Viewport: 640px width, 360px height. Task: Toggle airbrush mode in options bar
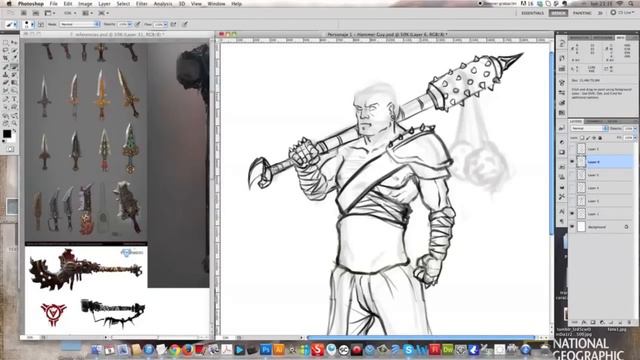point(173,24)
